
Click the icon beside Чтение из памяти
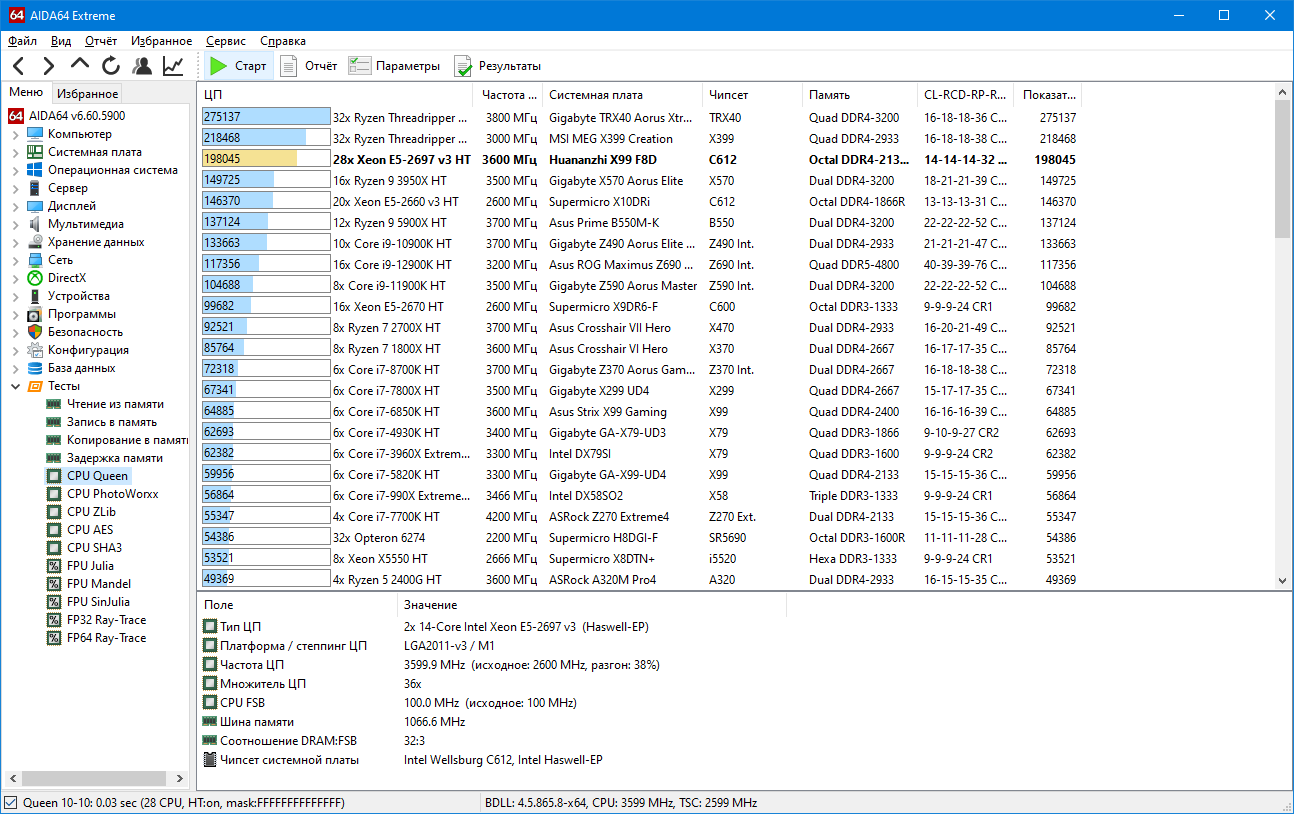tap(54, 404)
